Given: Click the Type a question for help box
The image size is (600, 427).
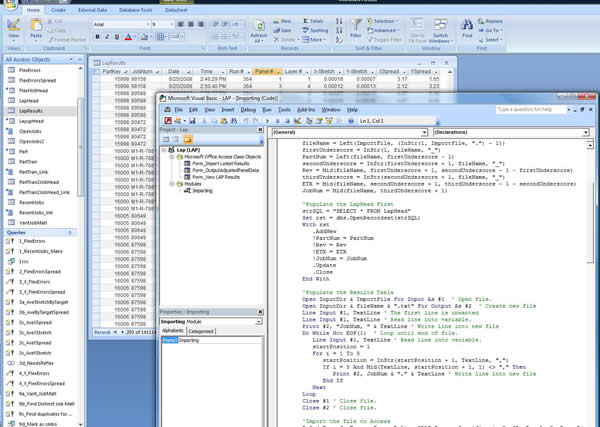Looking at the screenshot, I should click(x=531, y=110).
